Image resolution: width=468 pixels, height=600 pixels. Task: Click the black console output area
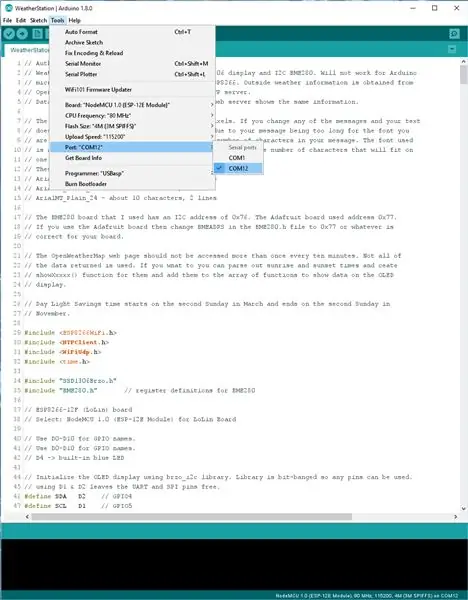pyautogui.click(x=234, y=564)
